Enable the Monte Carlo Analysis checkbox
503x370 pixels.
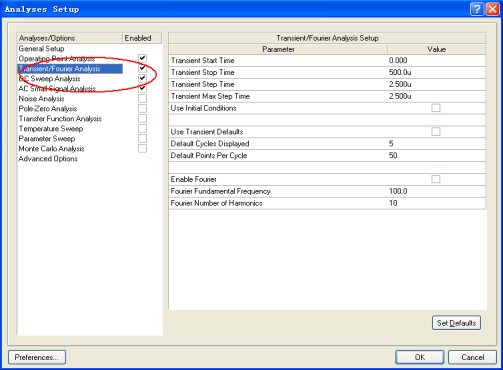[x=142, y=148]
